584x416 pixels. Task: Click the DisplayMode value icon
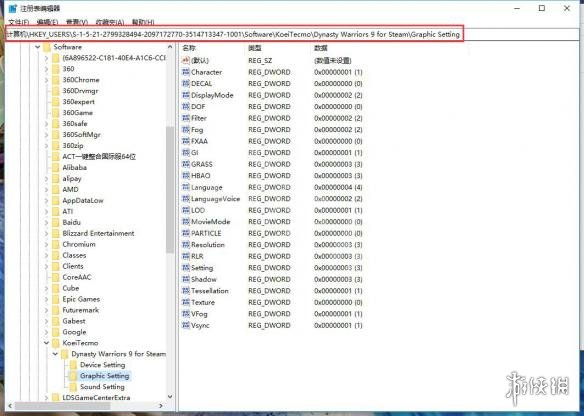(185, 95)
